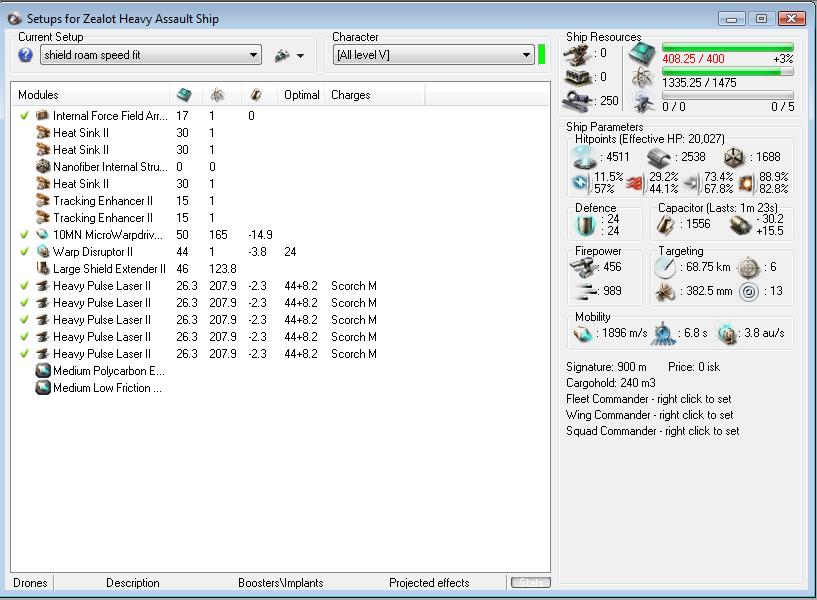The image size is (817, 600).
Task: Open the Current Setup dropdown
Action: pyautogui.click(x=253, y=56)
